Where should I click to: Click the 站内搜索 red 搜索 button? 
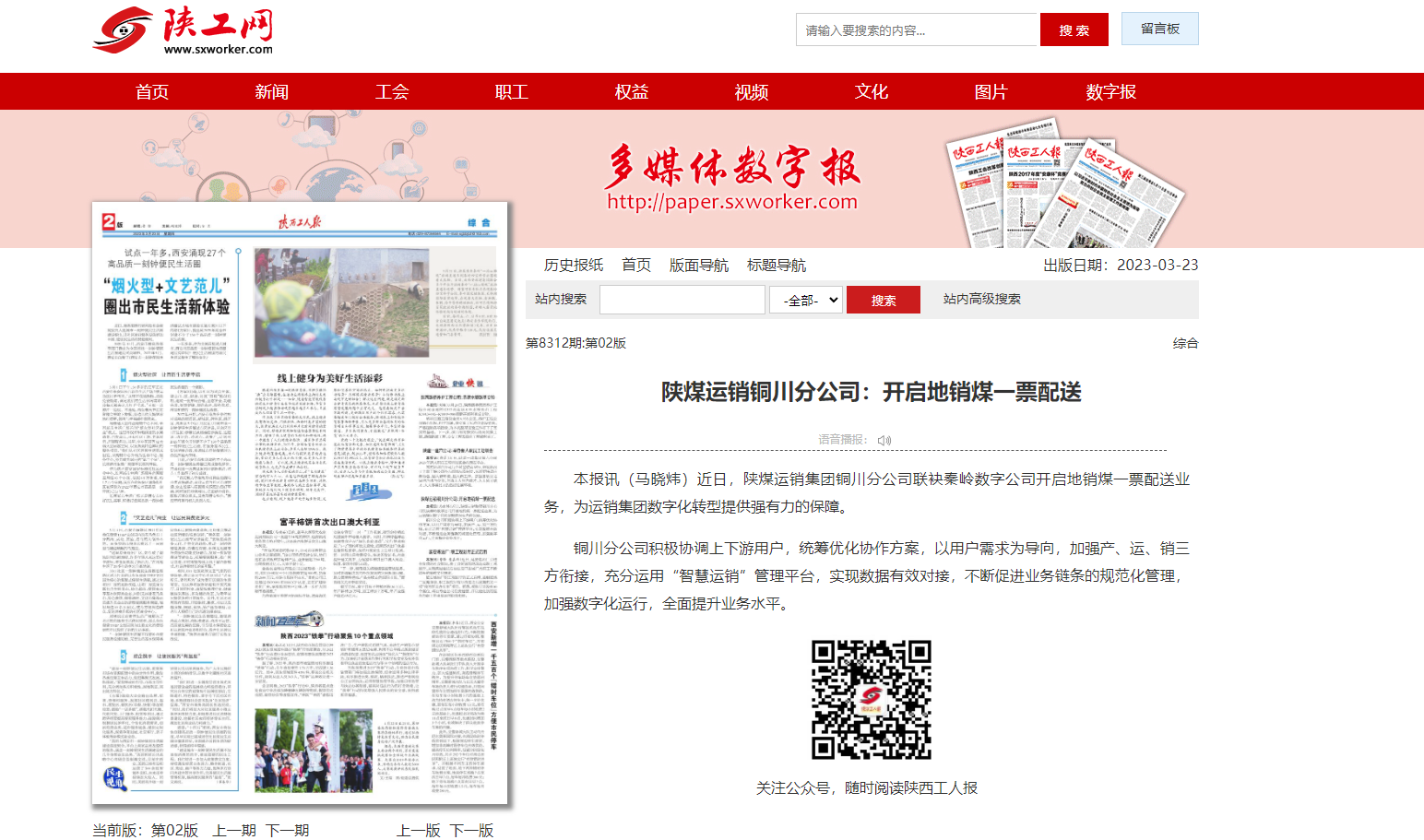[884, 300]
